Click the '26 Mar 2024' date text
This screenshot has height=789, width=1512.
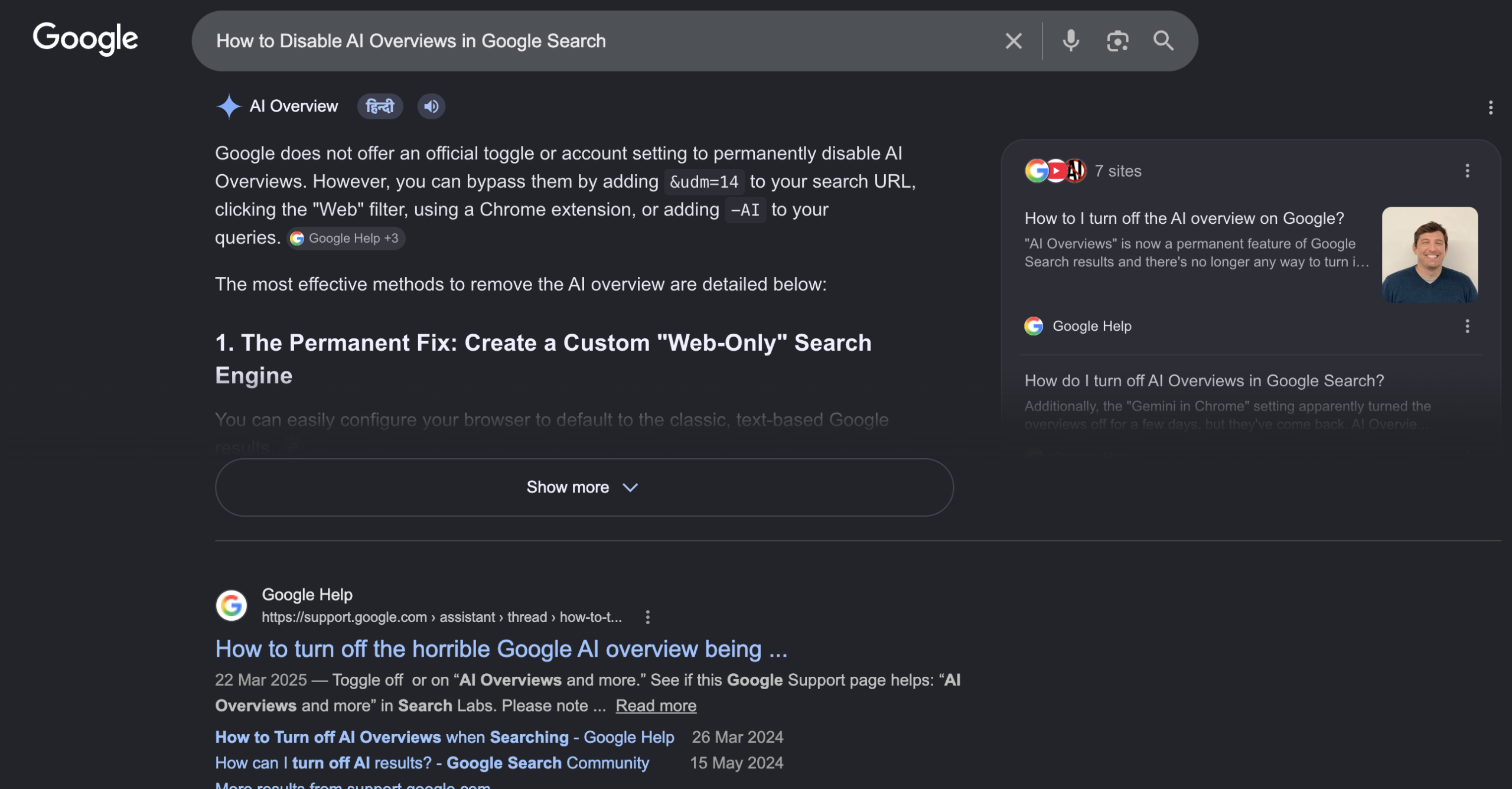pos(737,737)
